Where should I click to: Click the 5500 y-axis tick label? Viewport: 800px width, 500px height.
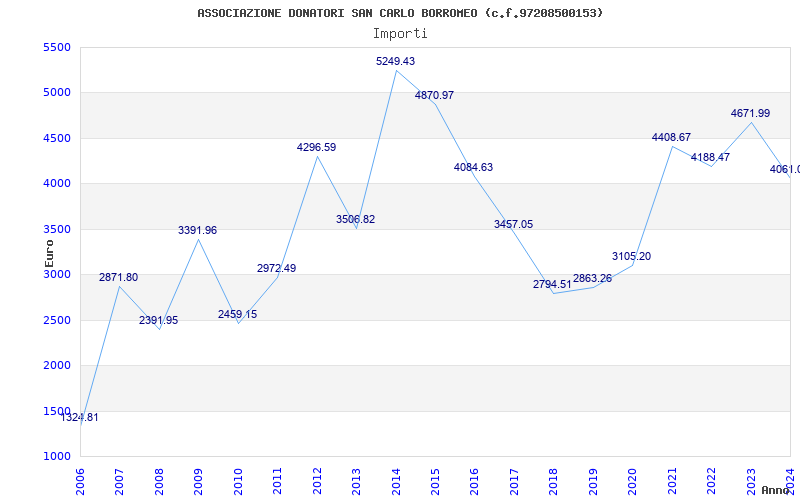click(57, 47)
